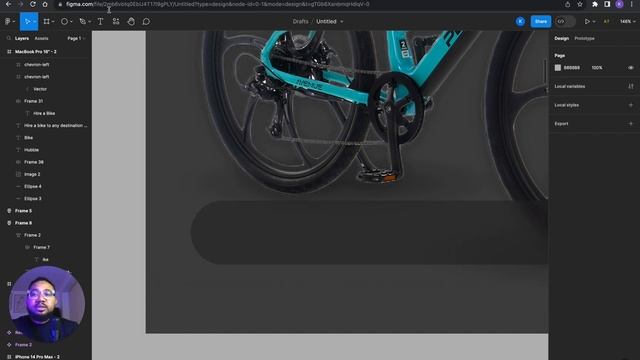Viewport: 640px width, 360px height.
Task: Switch to the Layers tab
Action: click(22, 38)
